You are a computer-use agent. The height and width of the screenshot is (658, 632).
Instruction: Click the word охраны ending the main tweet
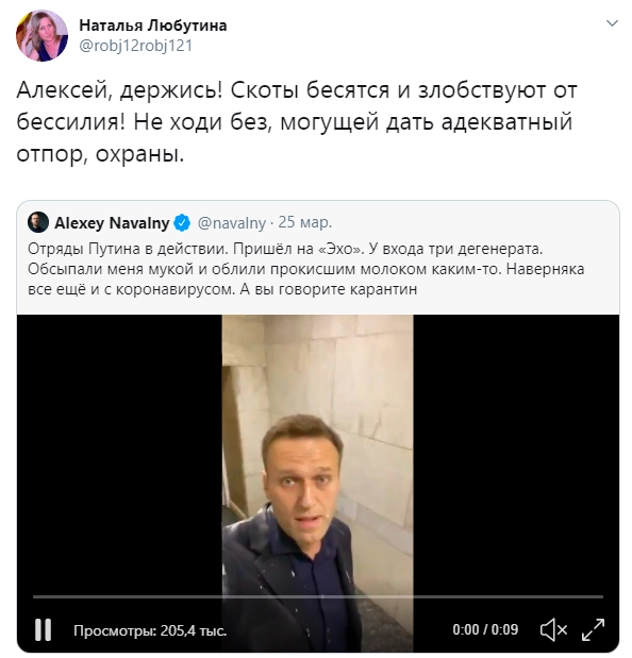point(140,154)
